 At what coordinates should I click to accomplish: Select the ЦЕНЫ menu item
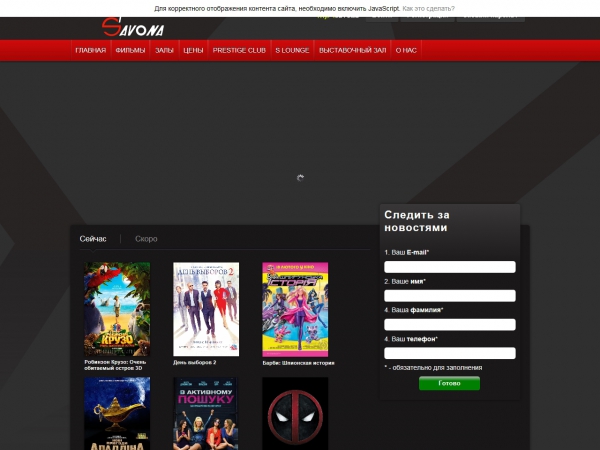193,51
